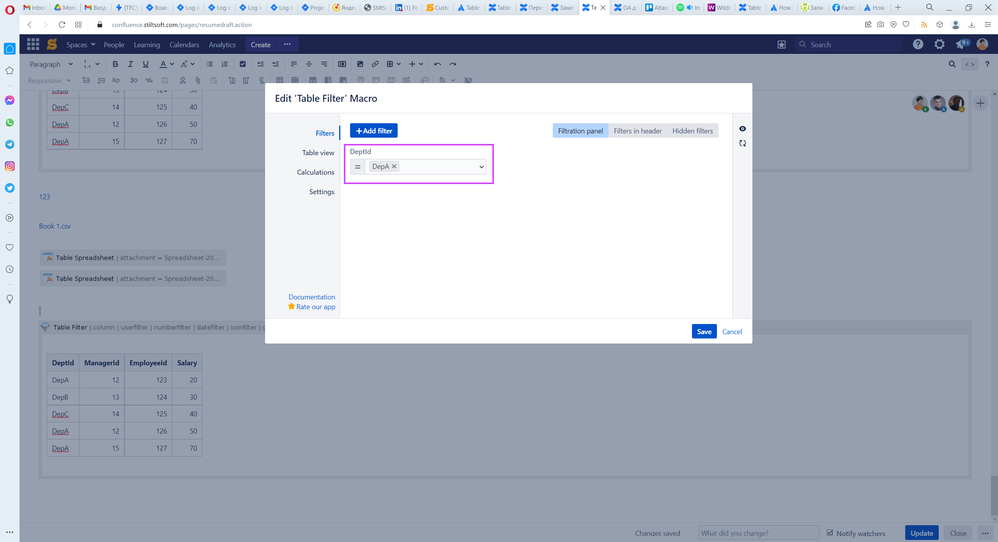Image resolution: width=998 pixels, height=542 pixels.
Task: Click the indent icon
Action: coord(276,64)
